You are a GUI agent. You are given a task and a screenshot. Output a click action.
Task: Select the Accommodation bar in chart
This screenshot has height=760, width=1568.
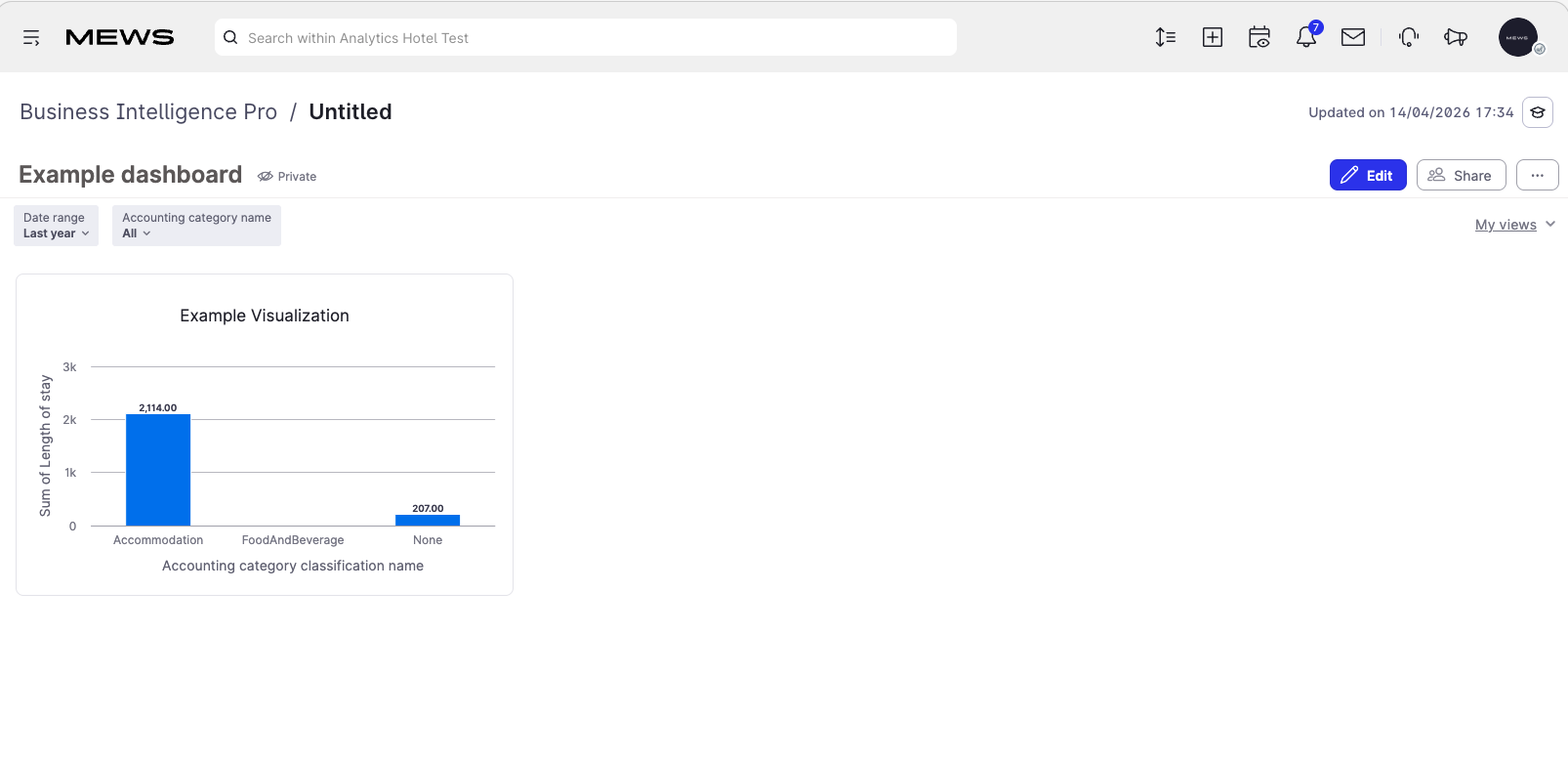click(x=158, y=470)
